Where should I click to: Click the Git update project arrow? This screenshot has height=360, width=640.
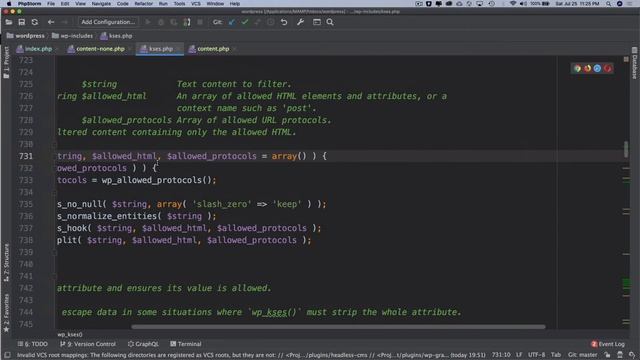coord(232,22)
